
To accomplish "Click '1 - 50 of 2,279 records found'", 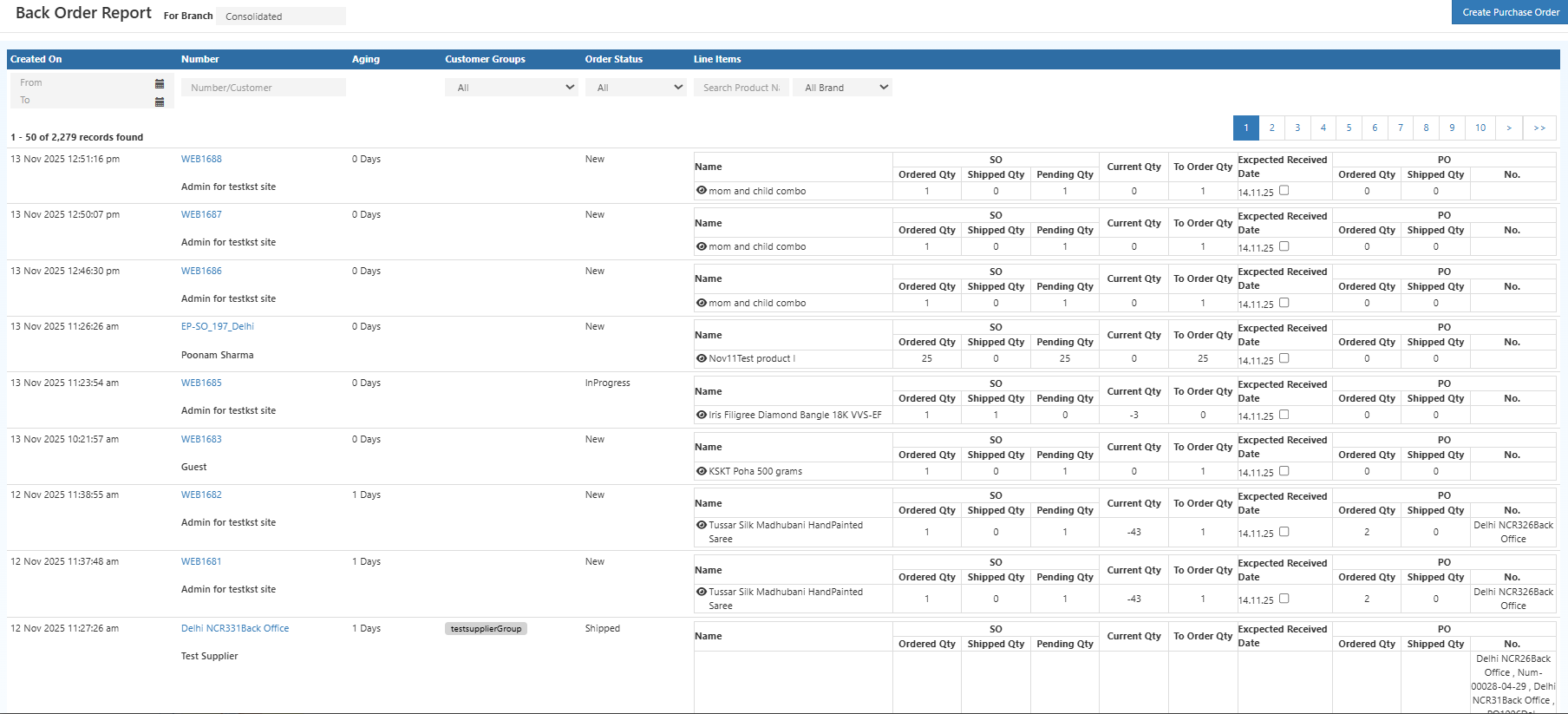I will pyautogui.click(x=77, y=137).
